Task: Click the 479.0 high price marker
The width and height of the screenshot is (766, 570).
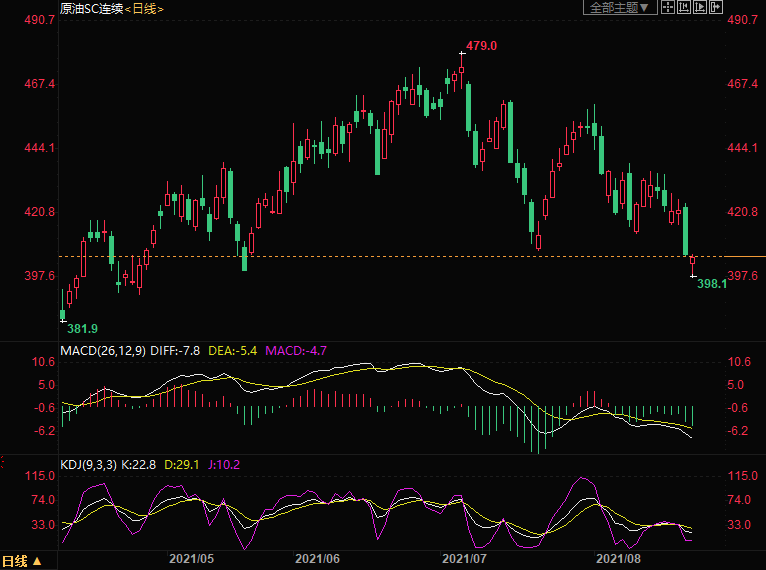Action: pyautogui.click(x=482, y=46)
